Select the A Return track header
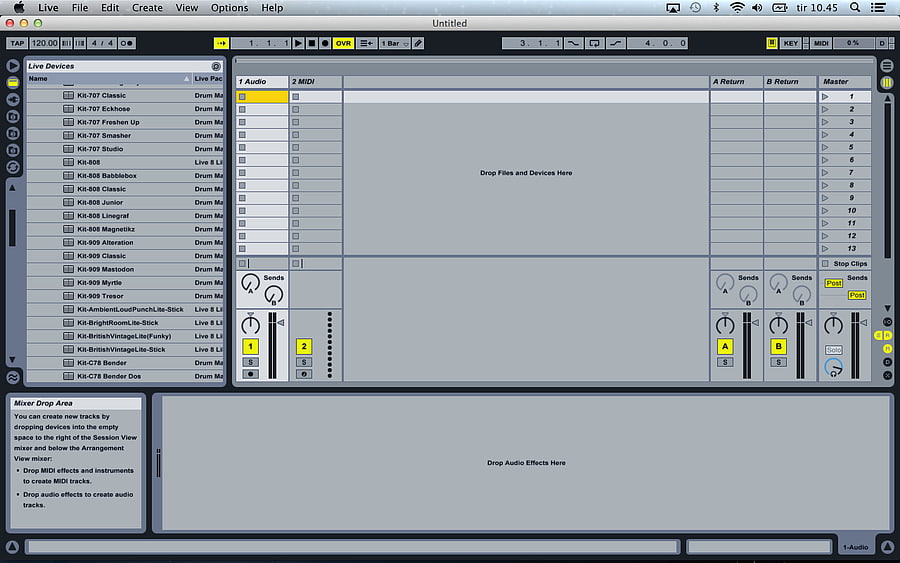Image resolution: width=900 pixels, height=563 pixels. tap(736, 81)
